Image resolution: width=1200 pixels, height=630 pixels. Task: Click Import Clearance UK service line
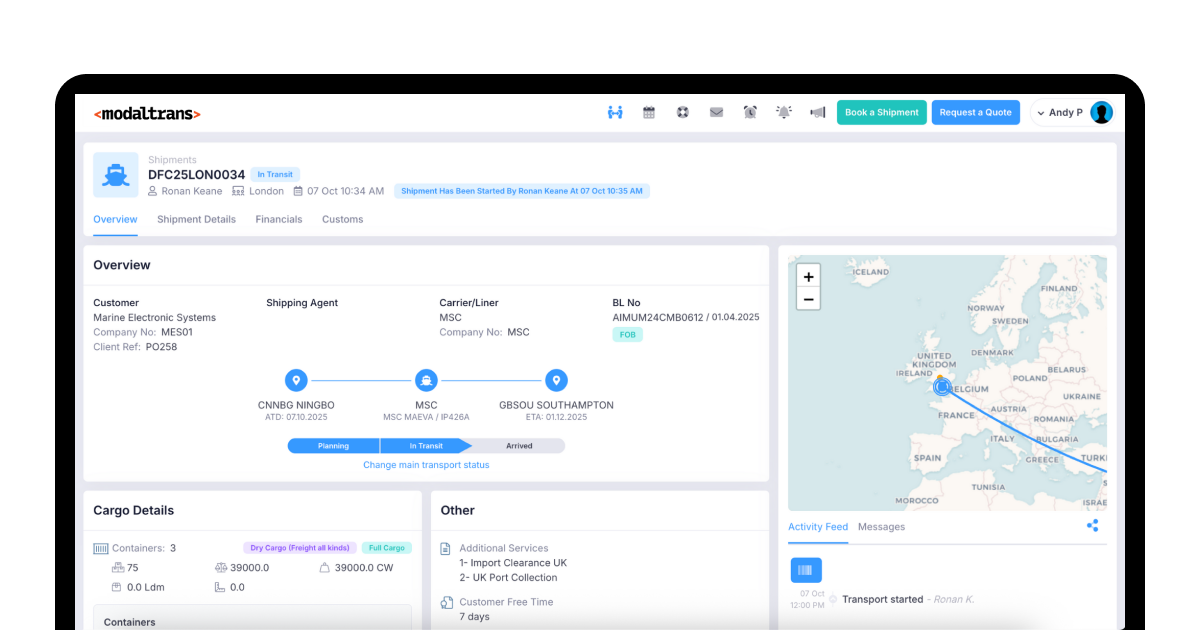coord(513,563)
